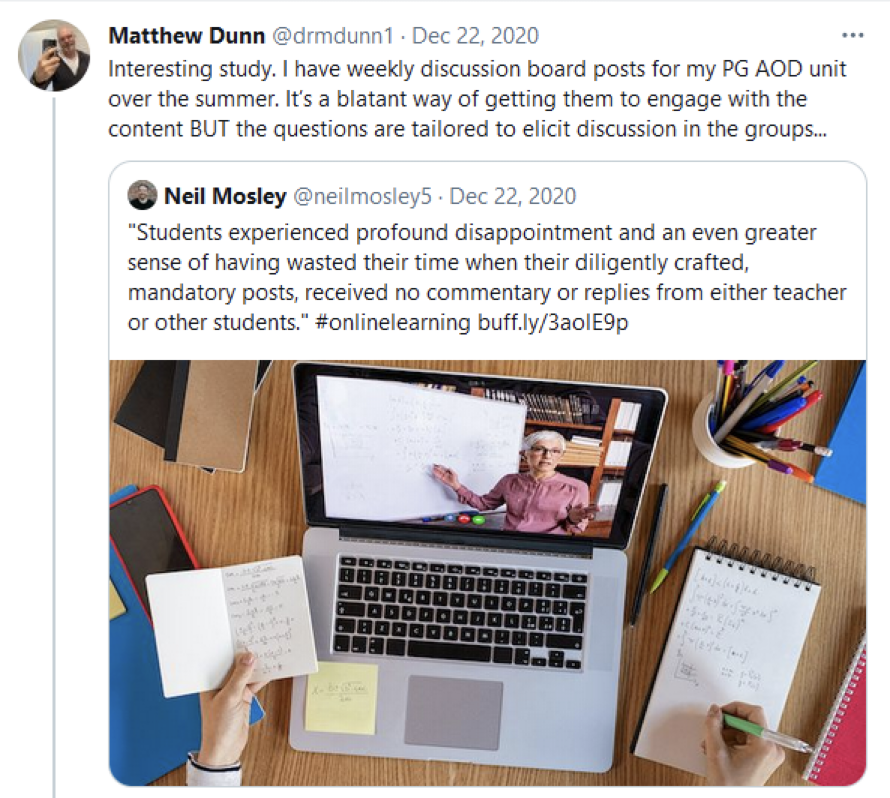
Task: Open Neil Mosley's display name
Action: [225, 196]
